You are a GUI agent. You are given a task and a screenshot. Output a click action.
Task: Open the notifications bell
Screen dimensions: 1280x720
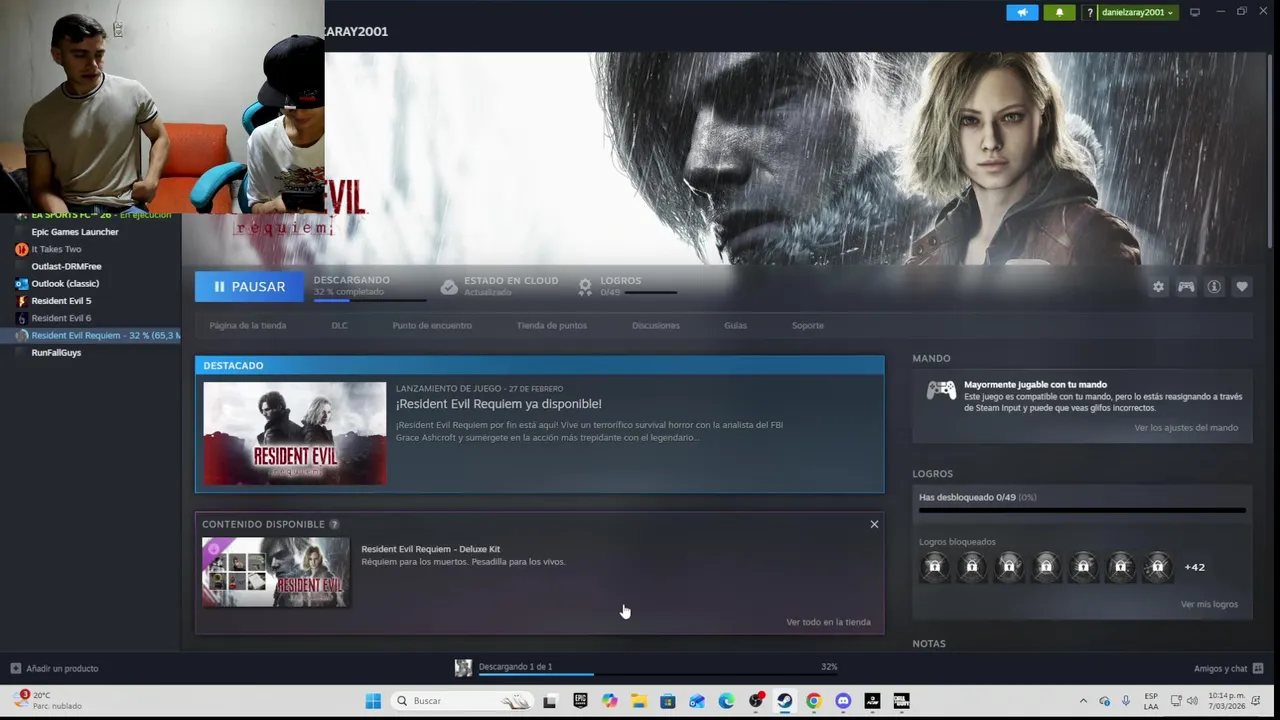click(x=1059, y=12)
